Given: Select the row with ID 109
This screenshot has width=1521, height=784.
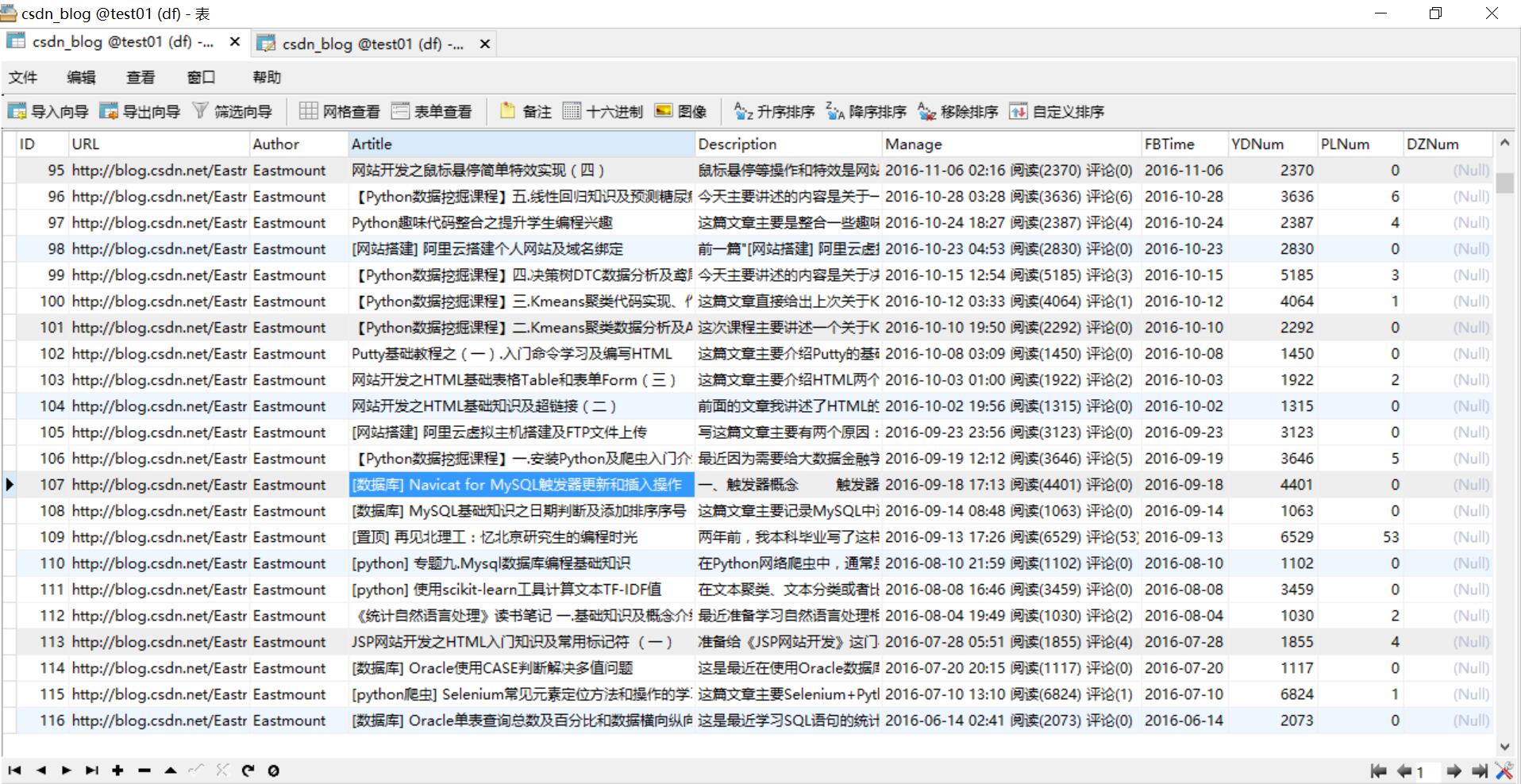Looking at the screenshot, I should pos(746,537).
